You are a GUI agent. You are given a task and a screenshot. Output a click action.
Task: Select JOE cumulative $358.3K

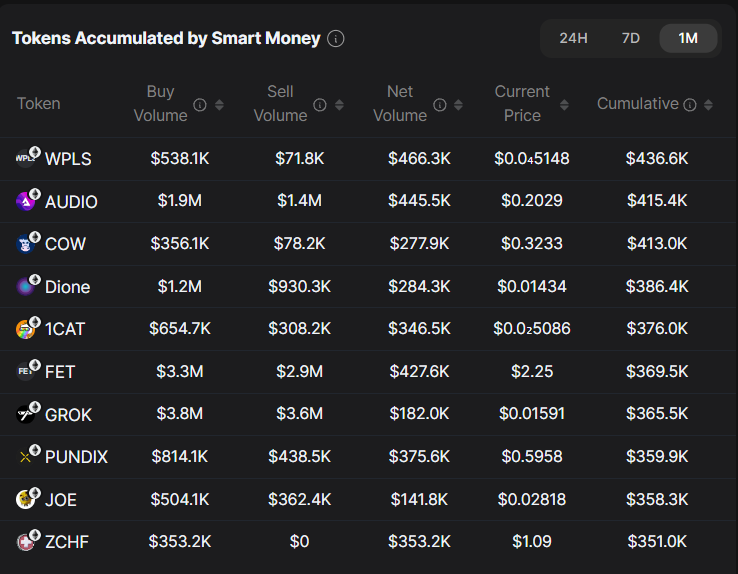click(657, 500)
